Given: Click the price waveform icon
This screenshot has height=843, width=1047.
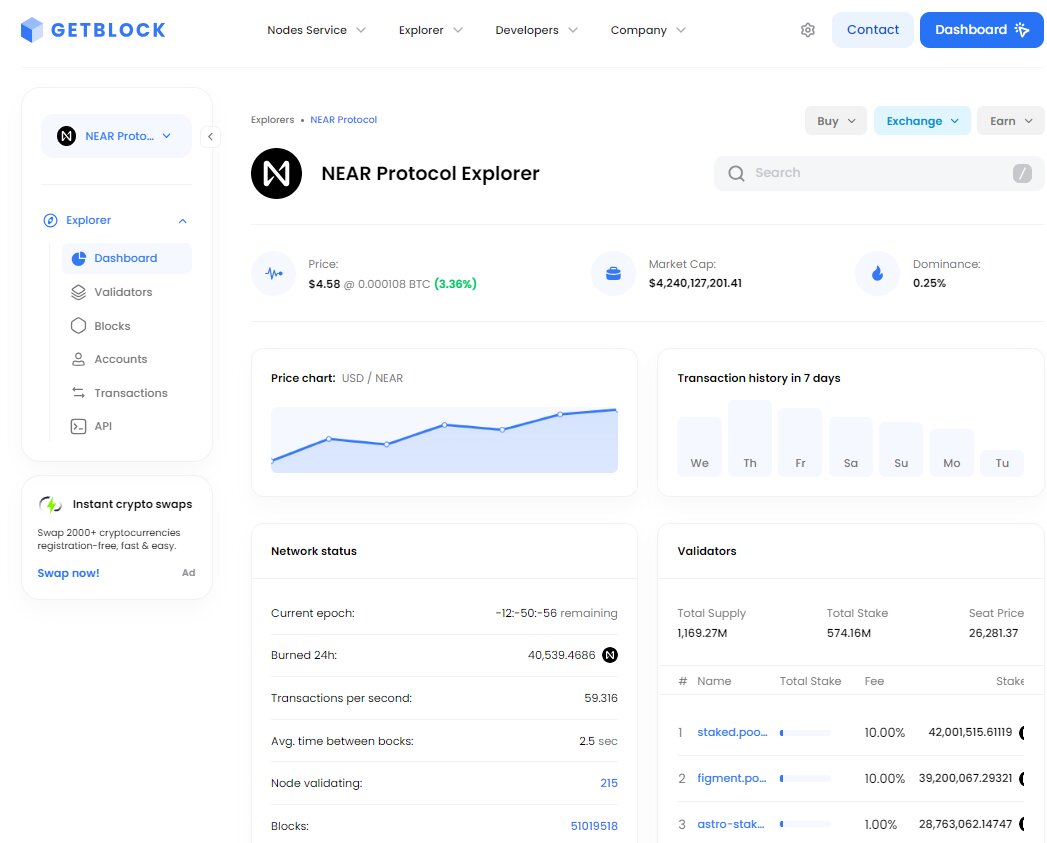Looking at the screenshot, I should pyautogui.click(x=274, y=273).
